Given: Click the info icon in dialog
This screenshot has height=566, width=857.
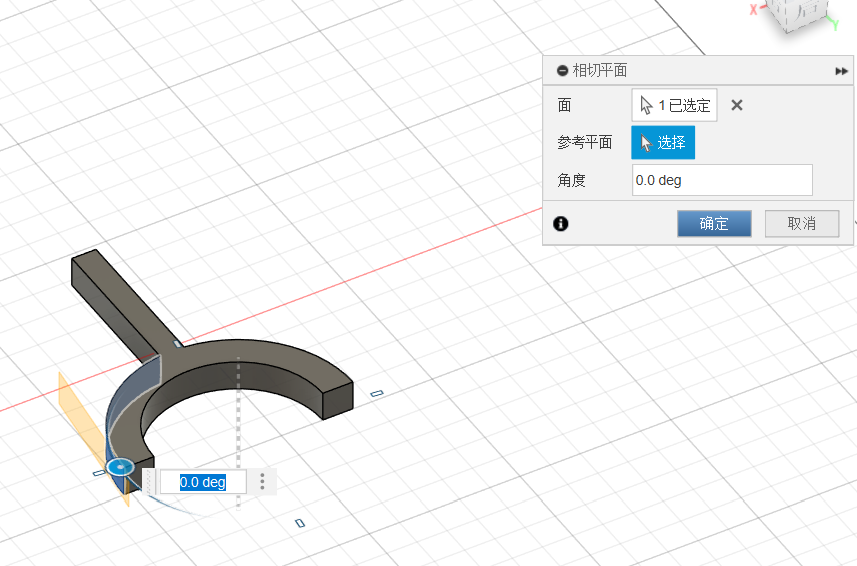Looking at the screenshot, I should pos(561,223).
